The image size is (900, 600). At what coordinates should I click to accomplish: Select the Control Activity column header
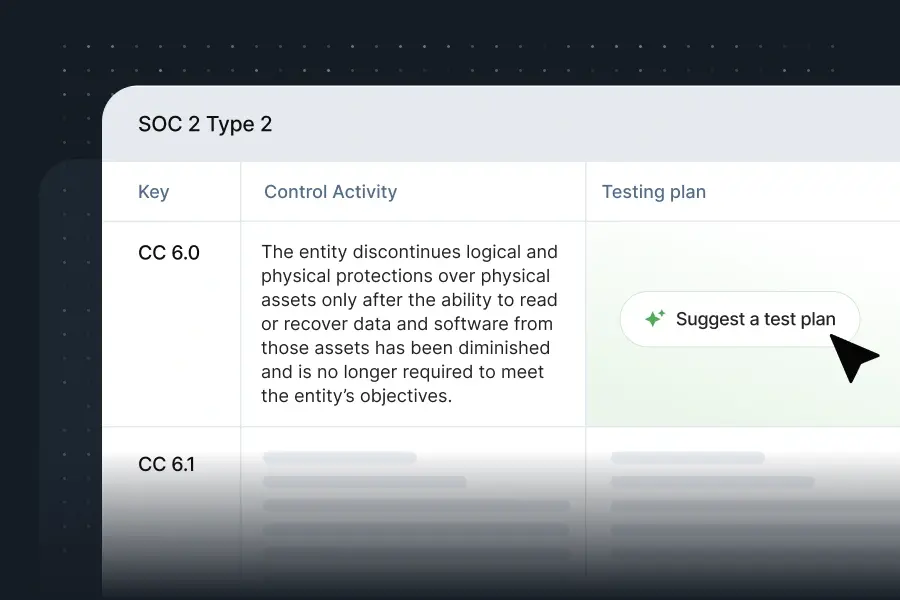coord(331,192)
